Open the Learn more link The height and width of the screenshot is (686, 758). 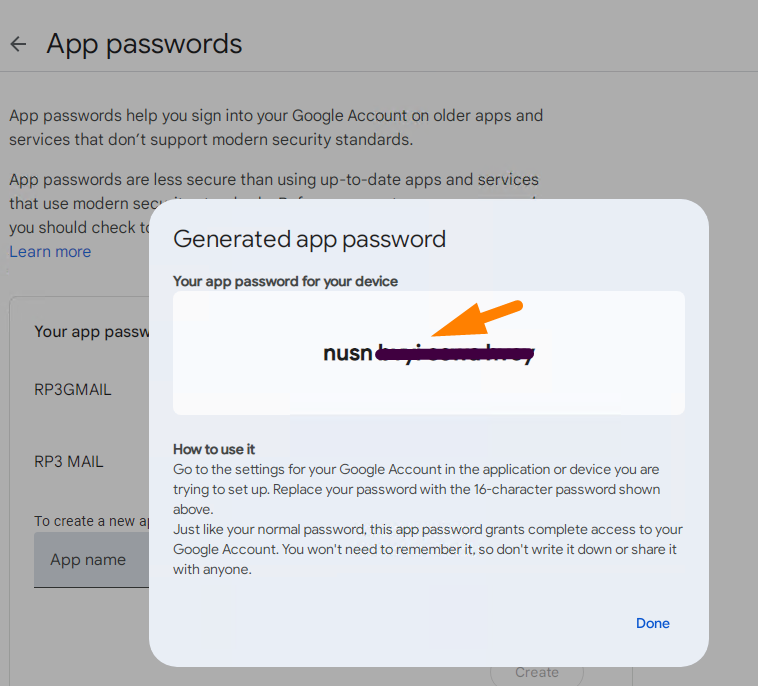[x=50, y=251]
